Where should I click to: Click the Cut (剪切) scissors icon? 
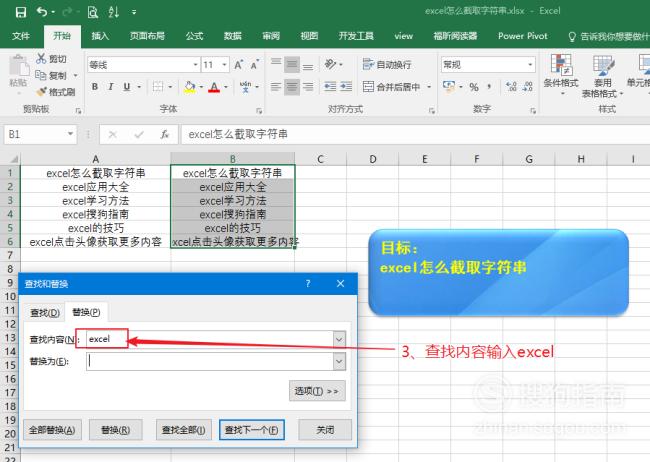[41, 59]
